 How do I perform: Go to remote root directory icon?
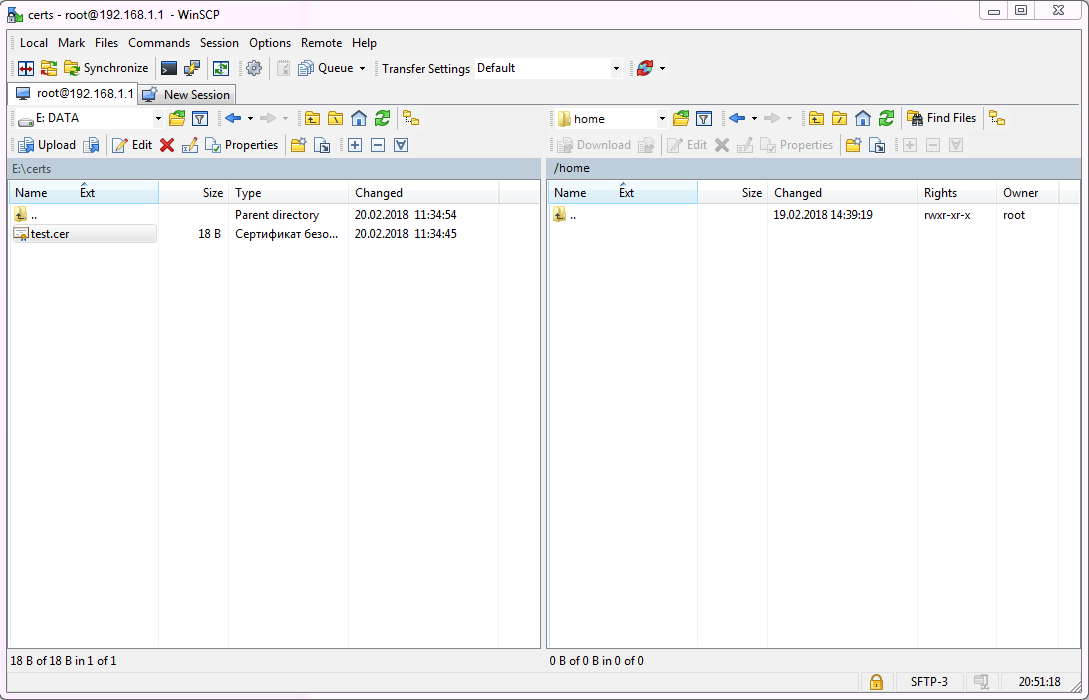coord(840,119)
